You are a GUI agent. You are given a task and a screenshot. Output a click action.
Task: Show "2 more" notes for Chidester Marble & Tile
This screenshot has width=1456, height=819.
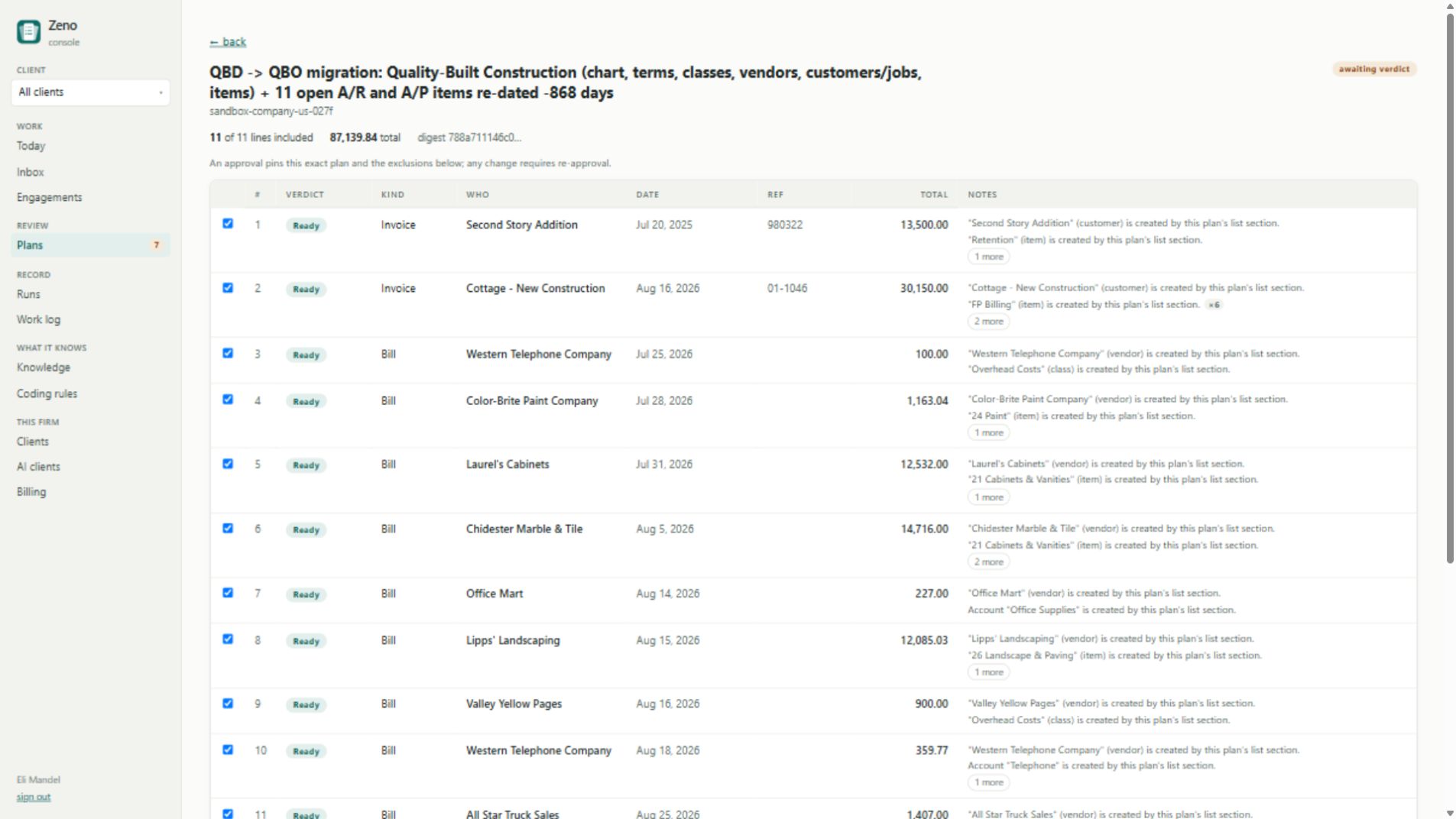988,562
